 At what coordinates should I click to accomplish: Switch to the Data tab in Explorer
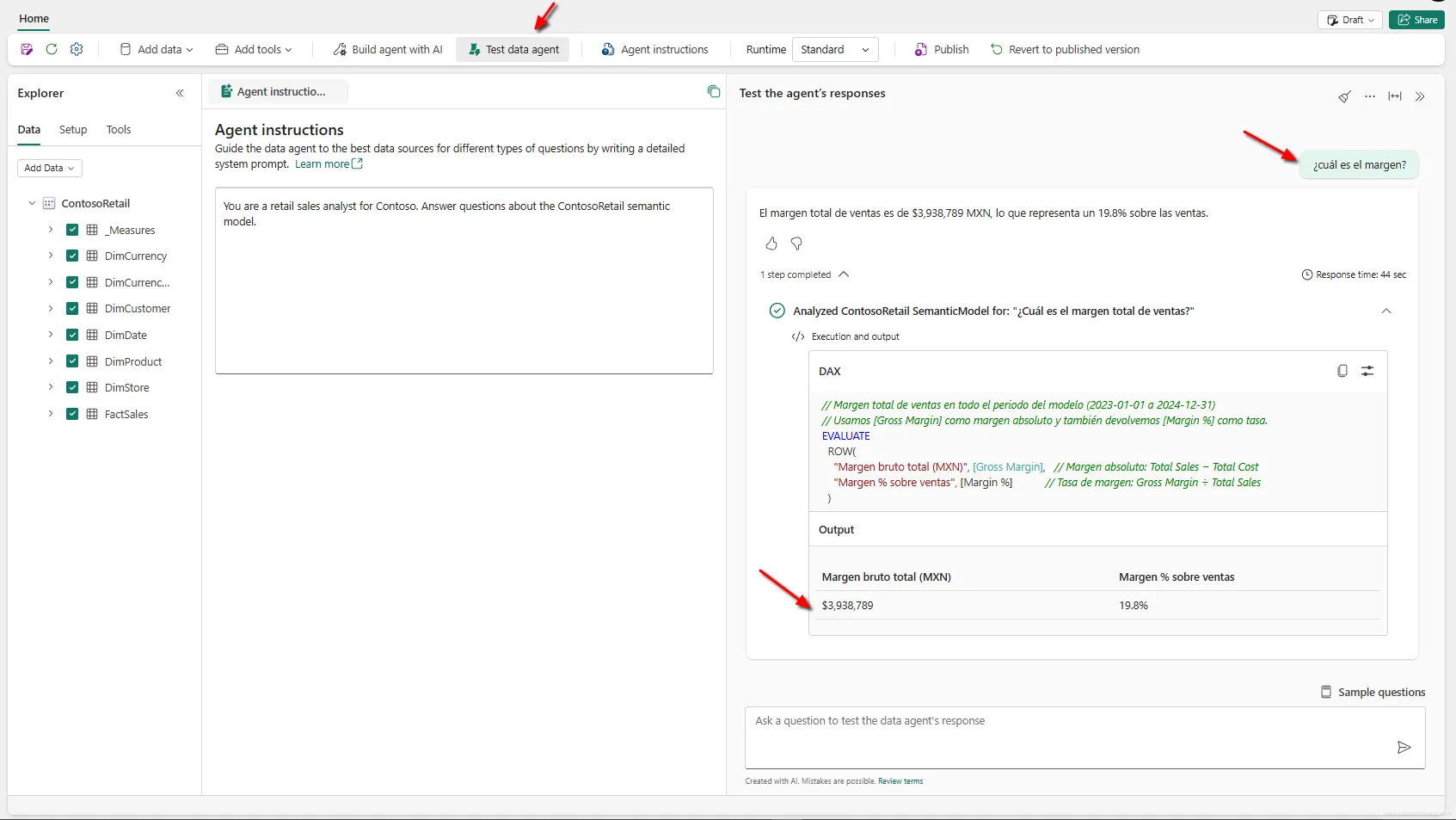pyautogui.click(x=29, y=130)
